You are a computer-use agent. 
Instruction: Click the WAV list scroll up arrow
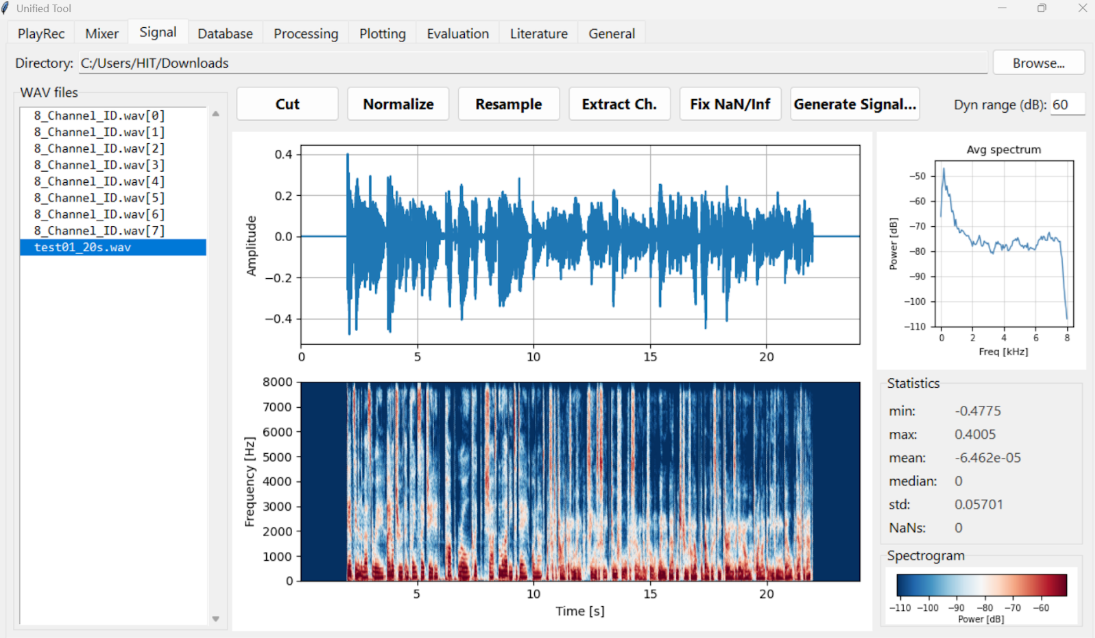pos(216,114)
